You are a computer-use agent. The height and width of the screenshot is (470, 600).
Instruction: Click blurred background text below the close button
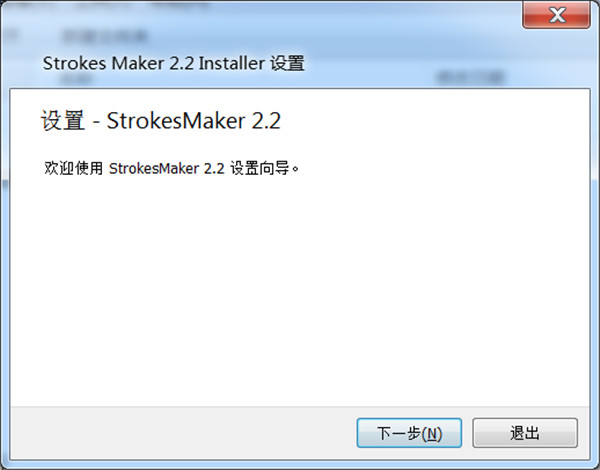(470, 78)
